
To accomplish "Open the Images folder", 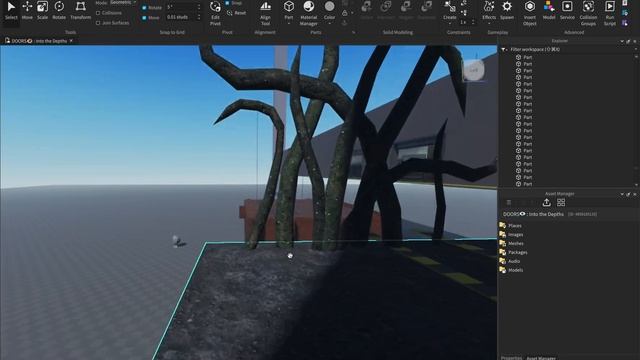I will pyautogui.click(x=511, y=235).
